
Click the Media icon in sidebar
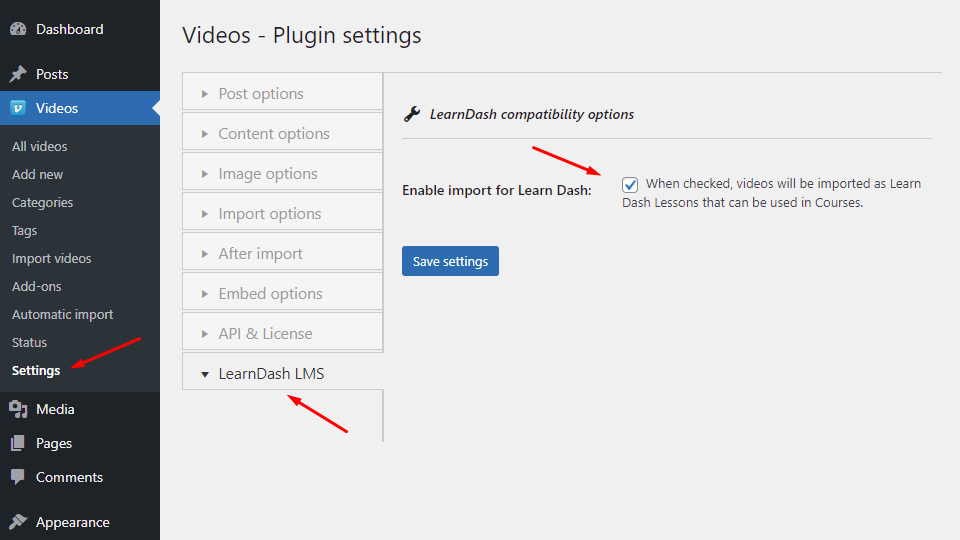[x=18, y=409]
